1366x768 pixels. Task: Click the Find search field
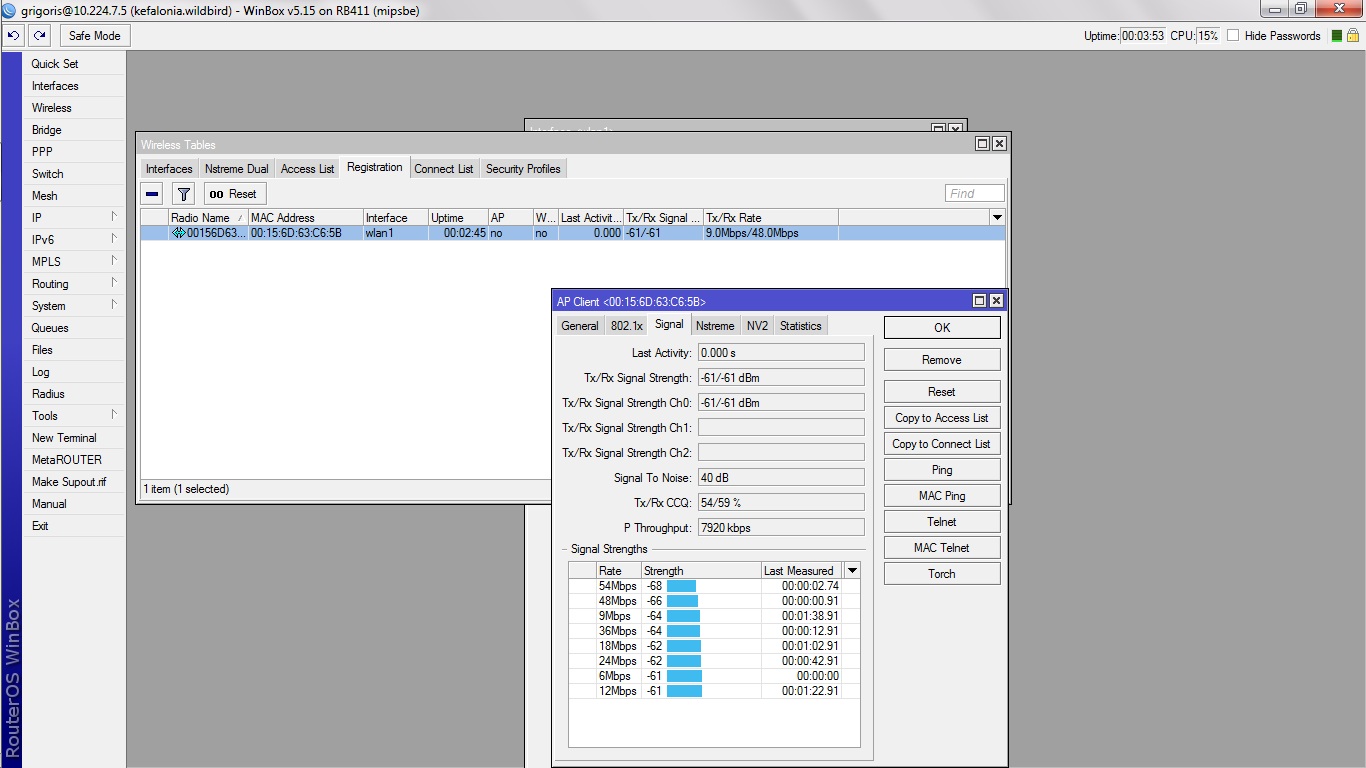(x=974, y=194)
